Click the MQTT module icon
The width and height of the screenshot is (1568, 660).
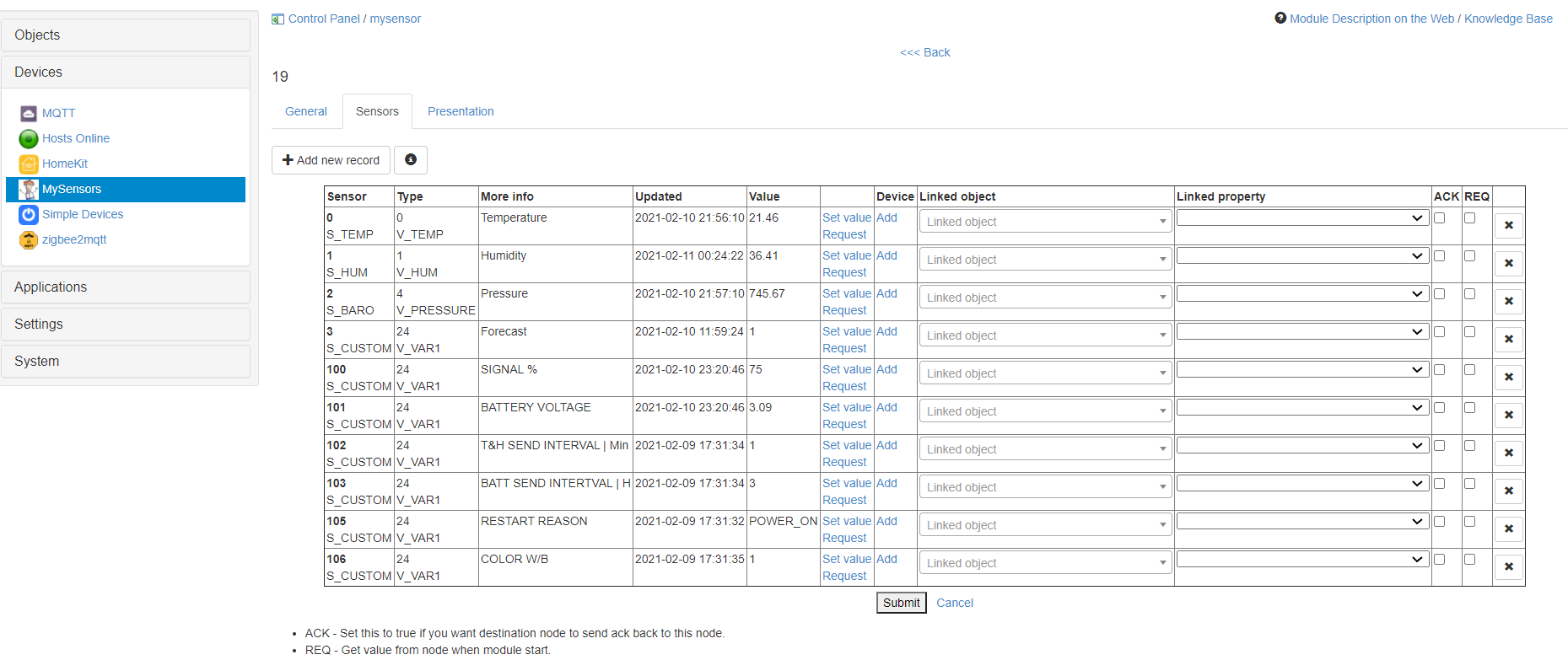point(29,113)
